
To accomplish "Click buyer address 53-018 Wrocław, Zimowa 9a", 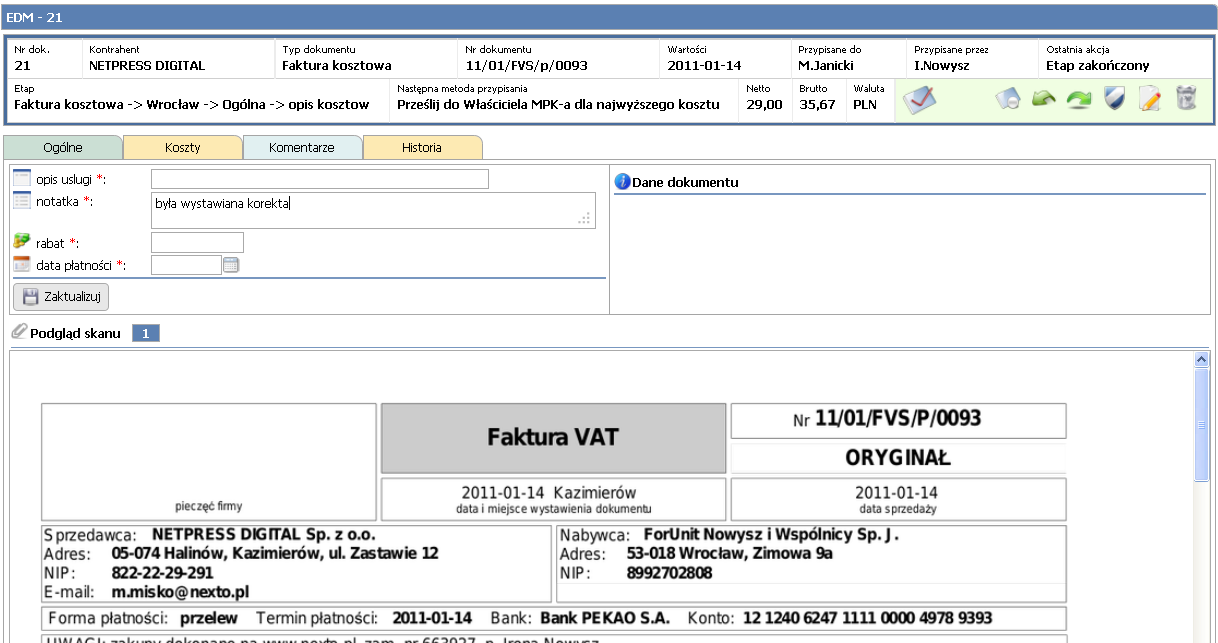I will point(730,554).
